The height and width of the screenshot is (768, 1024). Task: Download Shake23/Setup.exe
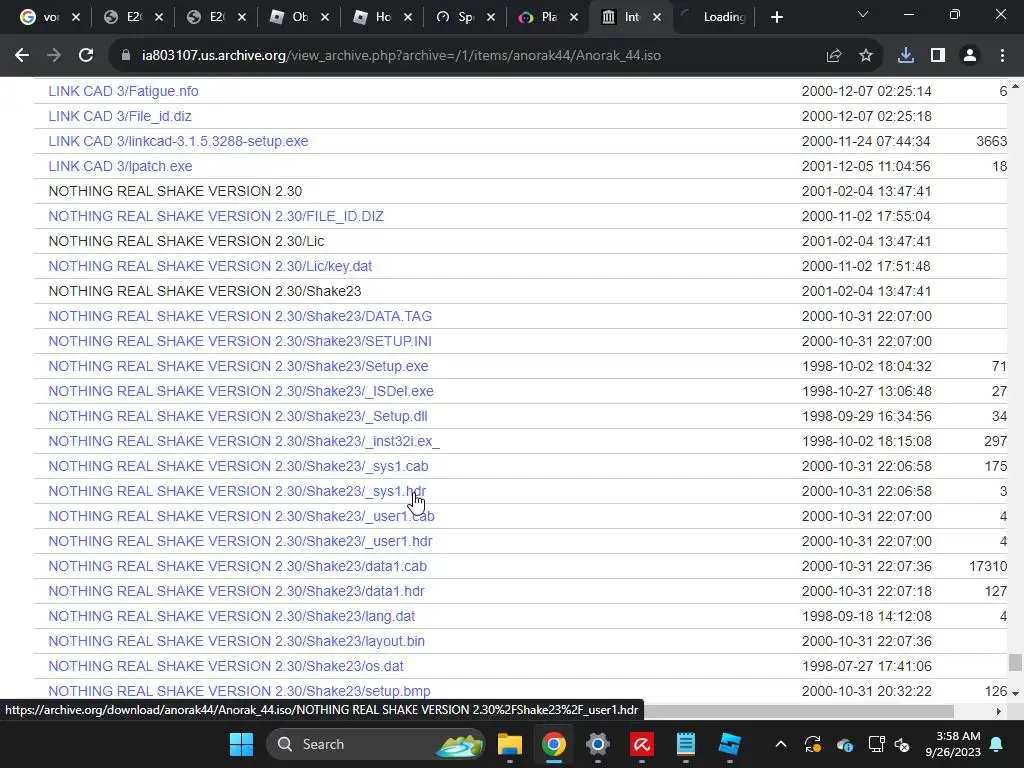pos(238,366)
